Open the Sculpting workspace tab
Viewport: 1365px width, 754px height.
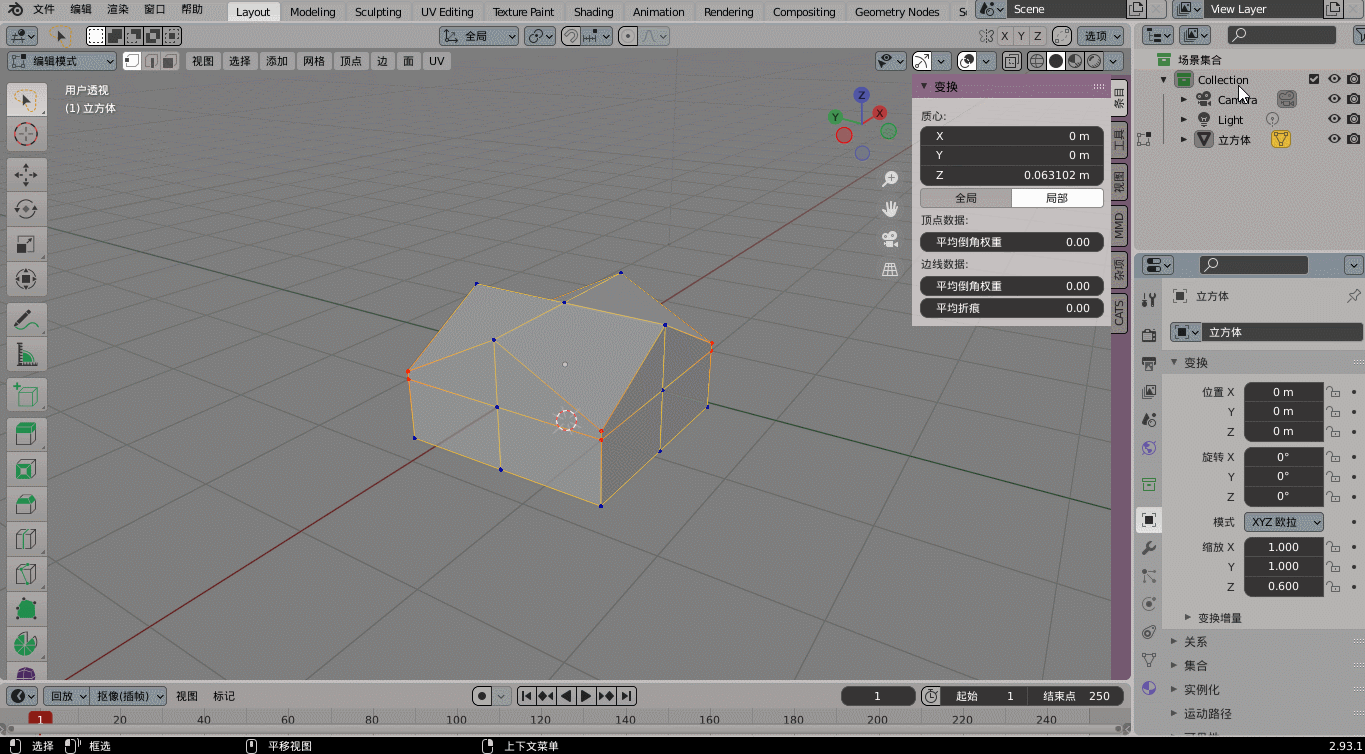378,12
